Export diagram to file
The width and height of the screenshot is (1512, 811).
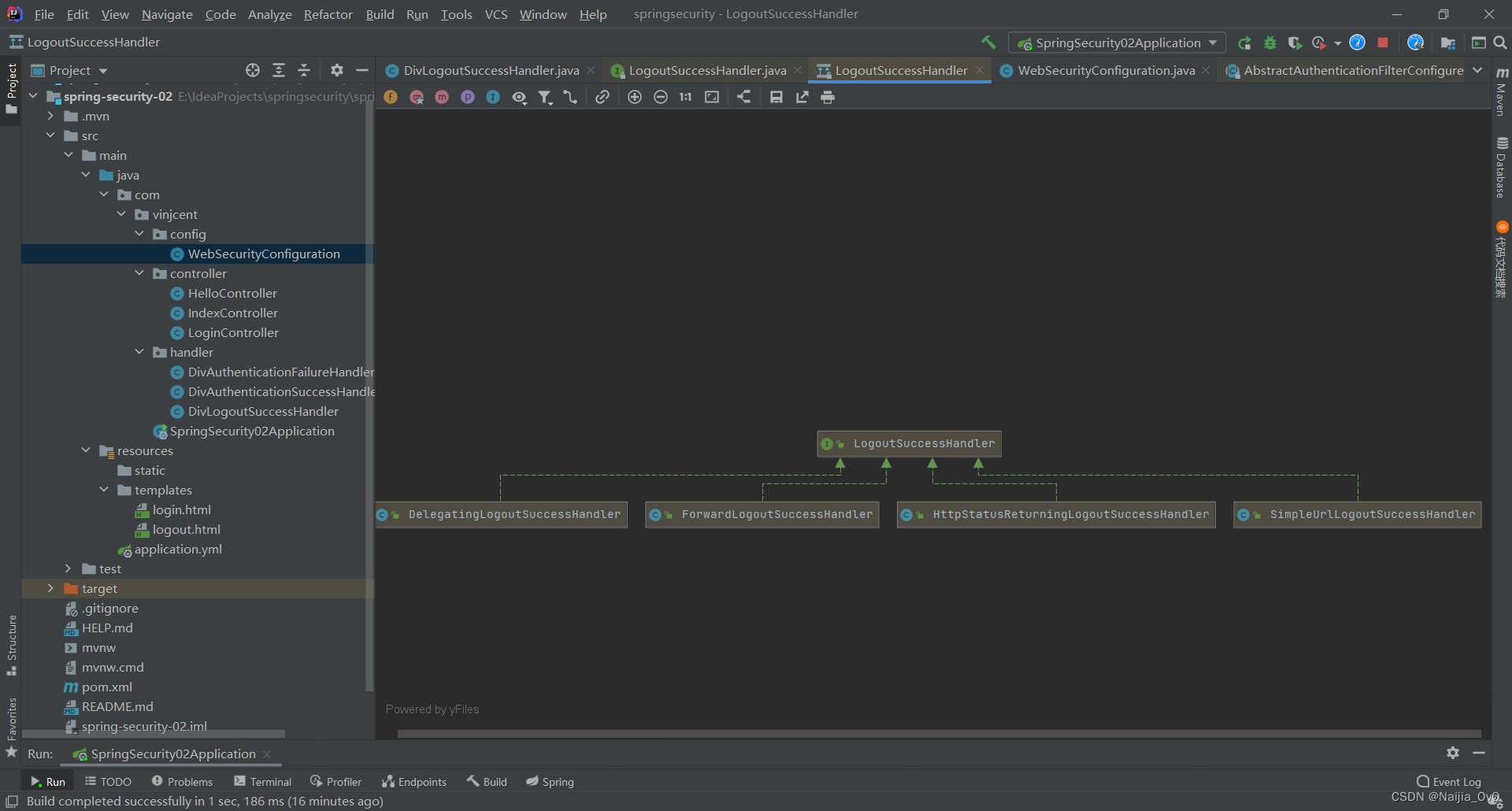(802, 97)
